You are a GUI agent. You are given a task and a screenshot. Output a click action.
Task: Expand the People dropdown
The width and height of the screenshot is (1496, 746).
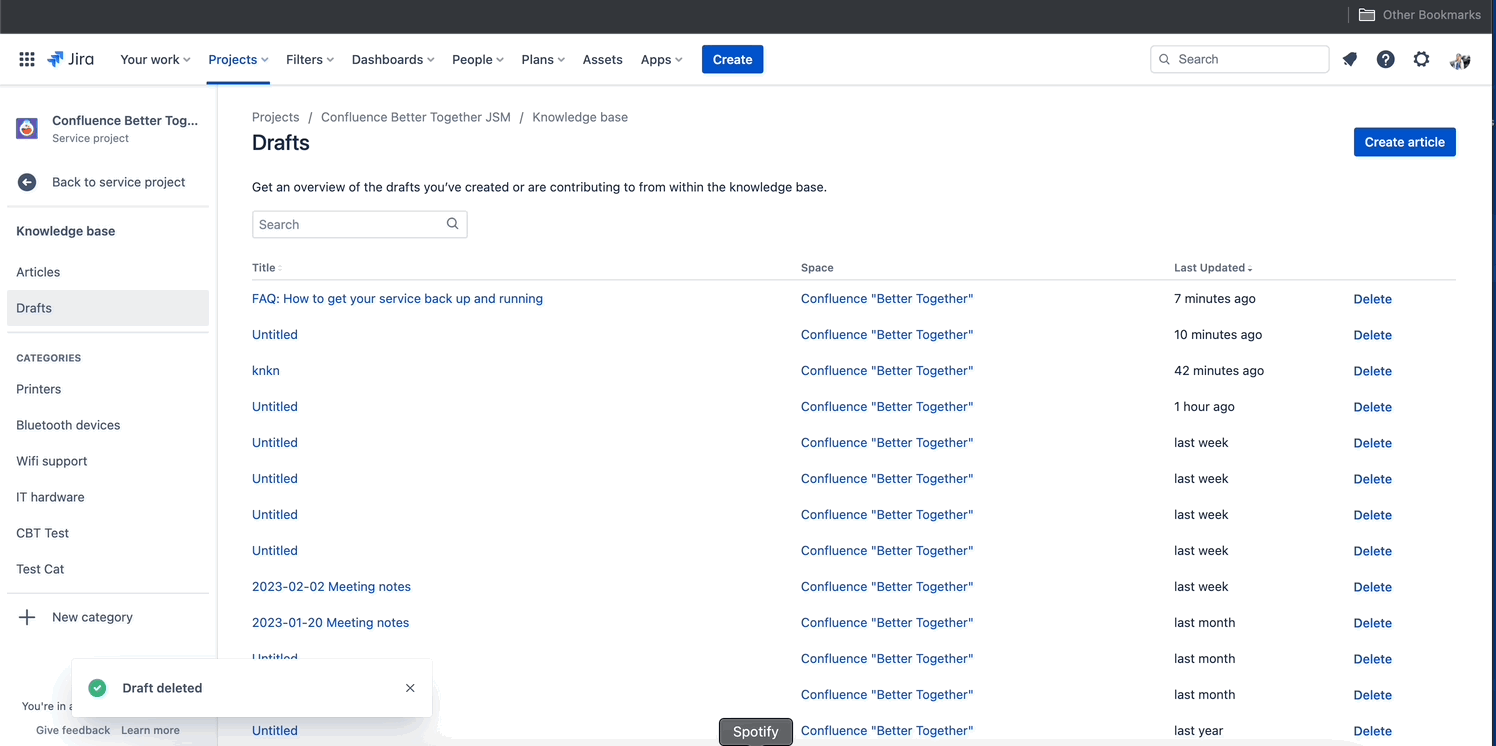478,60
